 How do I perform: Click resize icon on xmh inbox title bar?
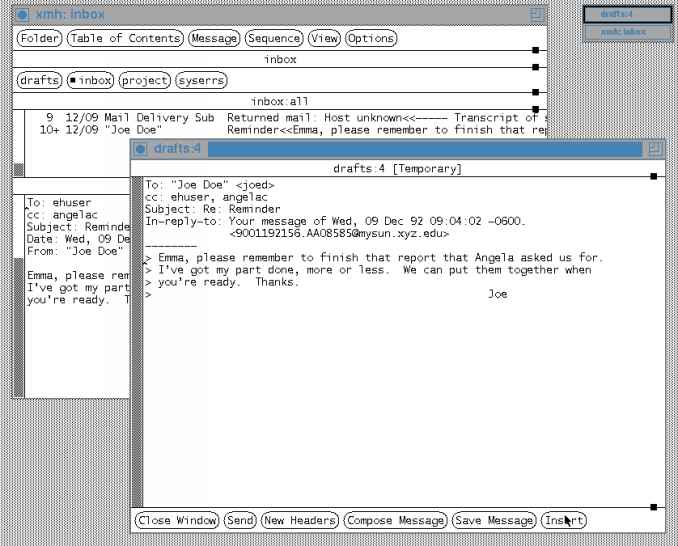[x=537, y=15]
